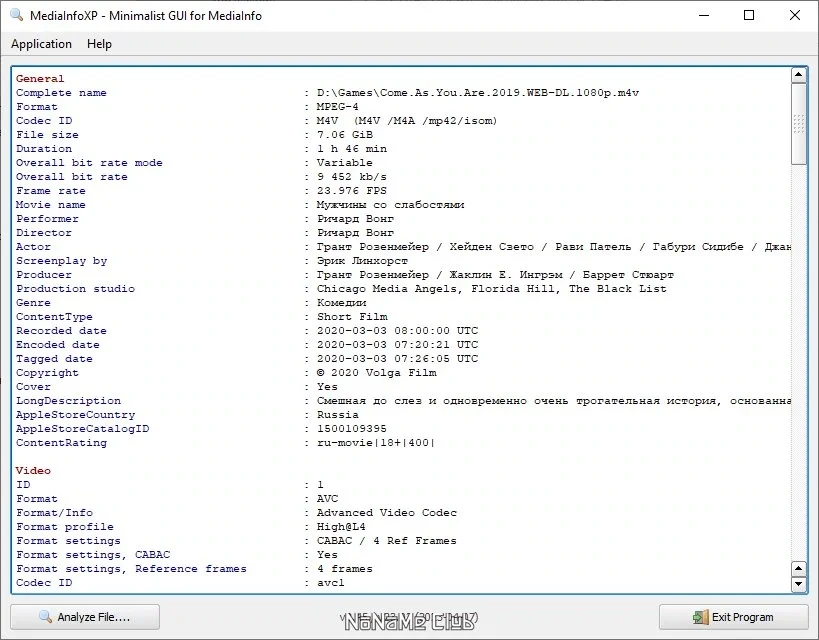Click the 'Producer' label

(x=44, y=275)
